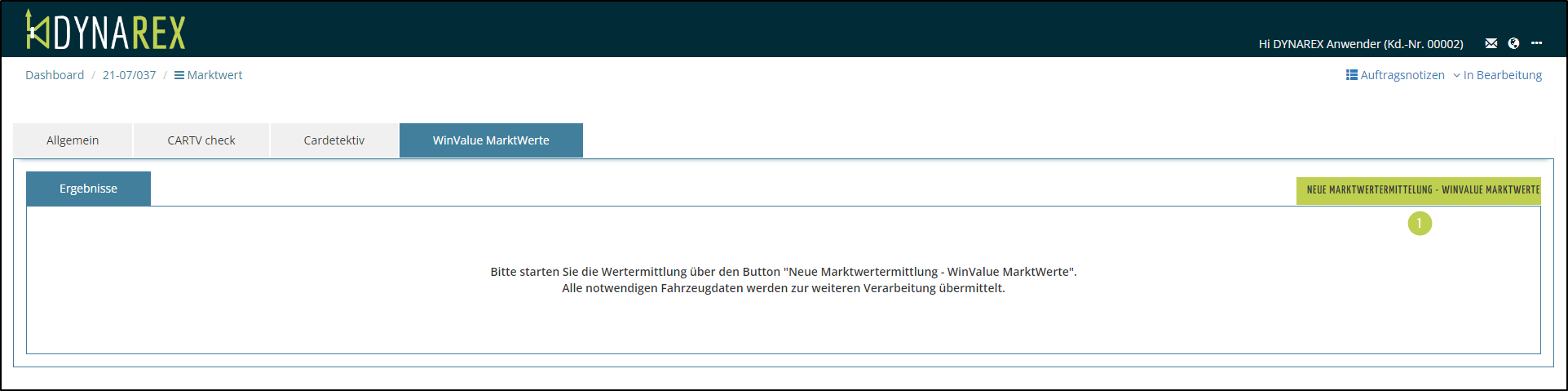
Task: Click the DYNAREX logo
Action: click(x=106, y=31)
